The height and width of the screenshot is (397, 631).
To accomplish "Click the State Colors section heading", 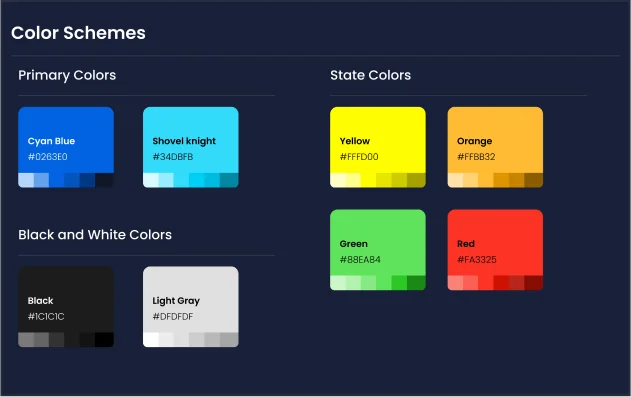I will (x=371, y=75).
